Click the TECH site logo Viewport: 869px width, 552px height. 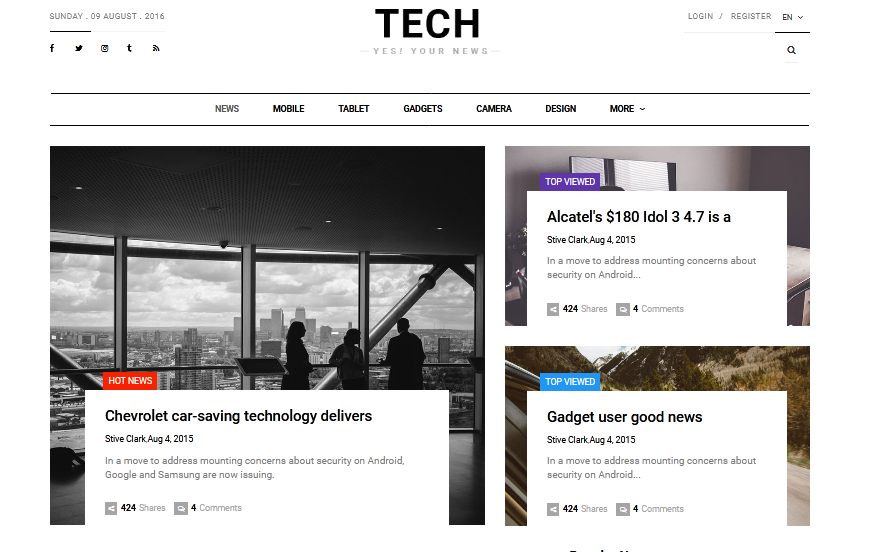pyautogui.click(x=427, y=24)
